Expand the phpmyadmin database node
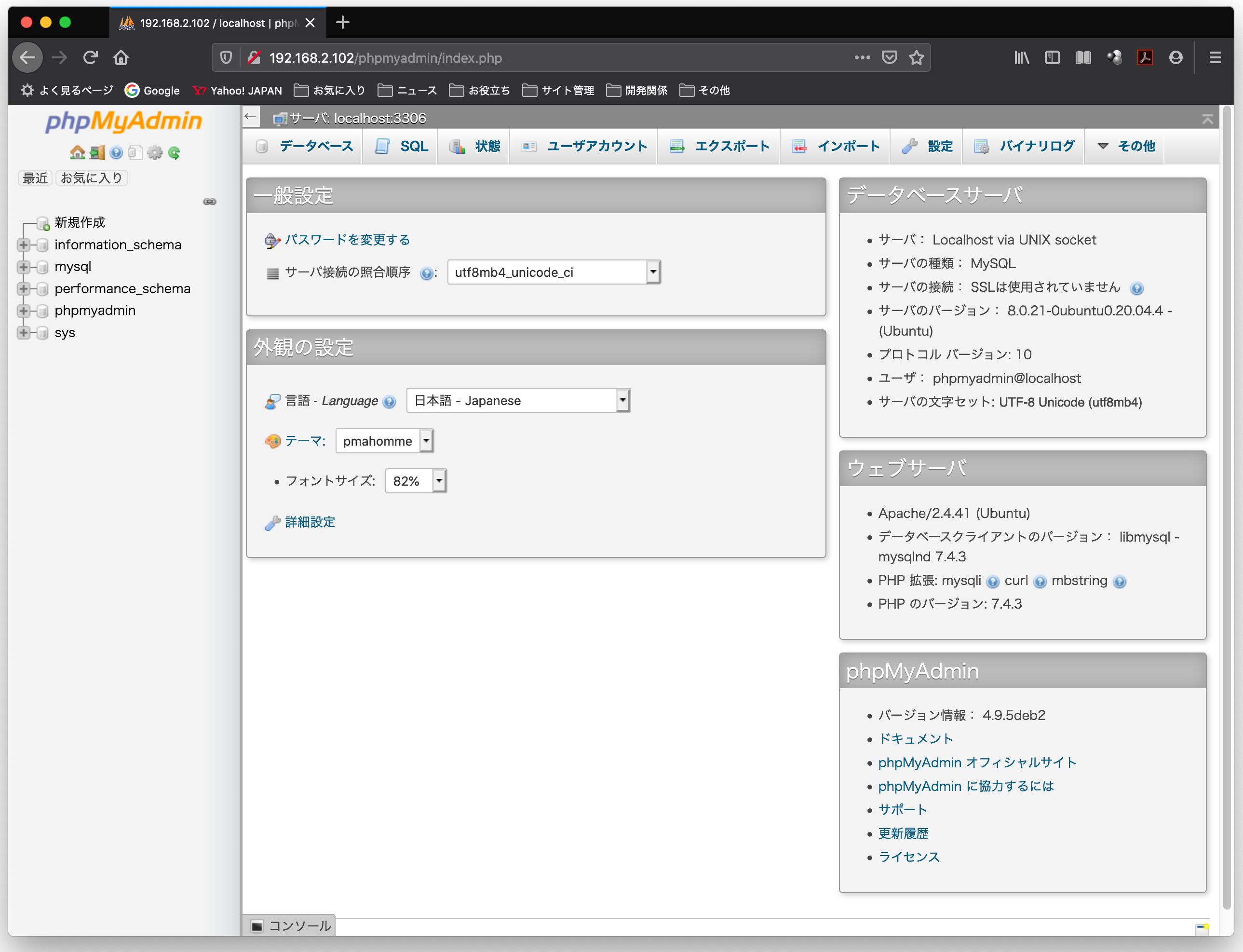 [x=23, y=311]
